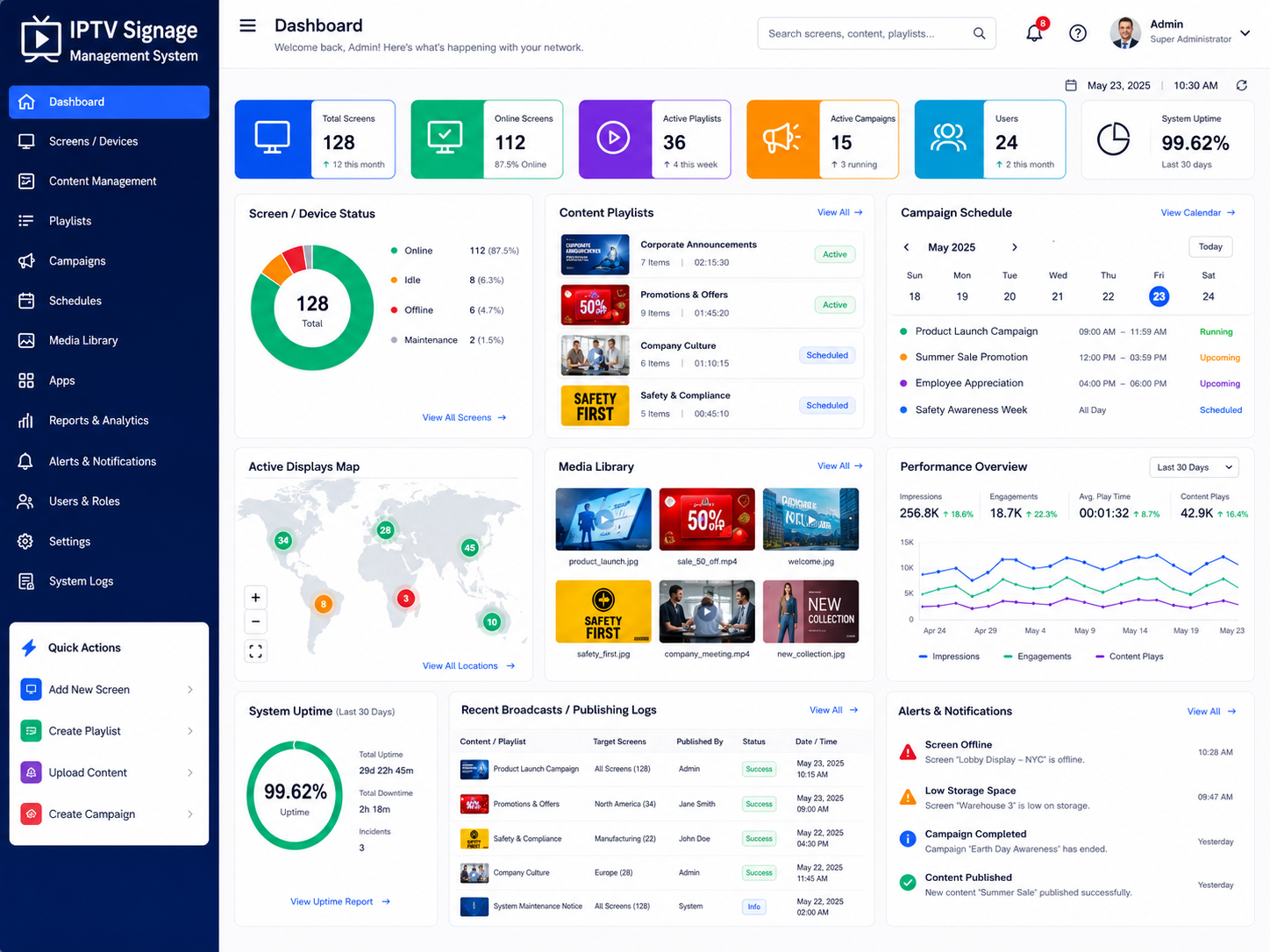The height and width of the screenshot is (952, 1270).
Task: Click the calendar icon beside the date
Action: 1071,85
